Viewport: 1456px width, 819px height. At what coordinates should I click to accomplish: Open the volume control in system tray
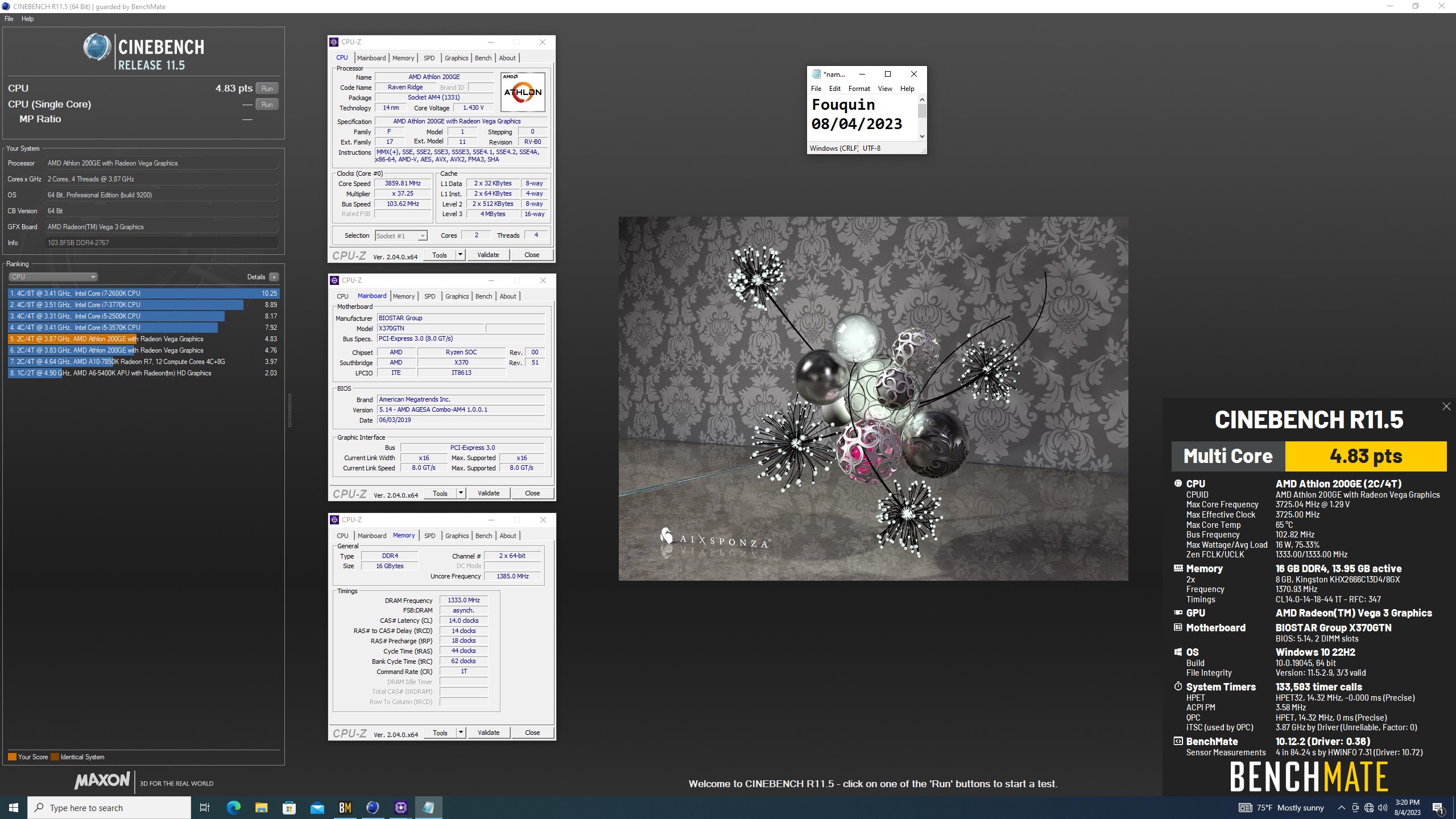click(1383, 808)
